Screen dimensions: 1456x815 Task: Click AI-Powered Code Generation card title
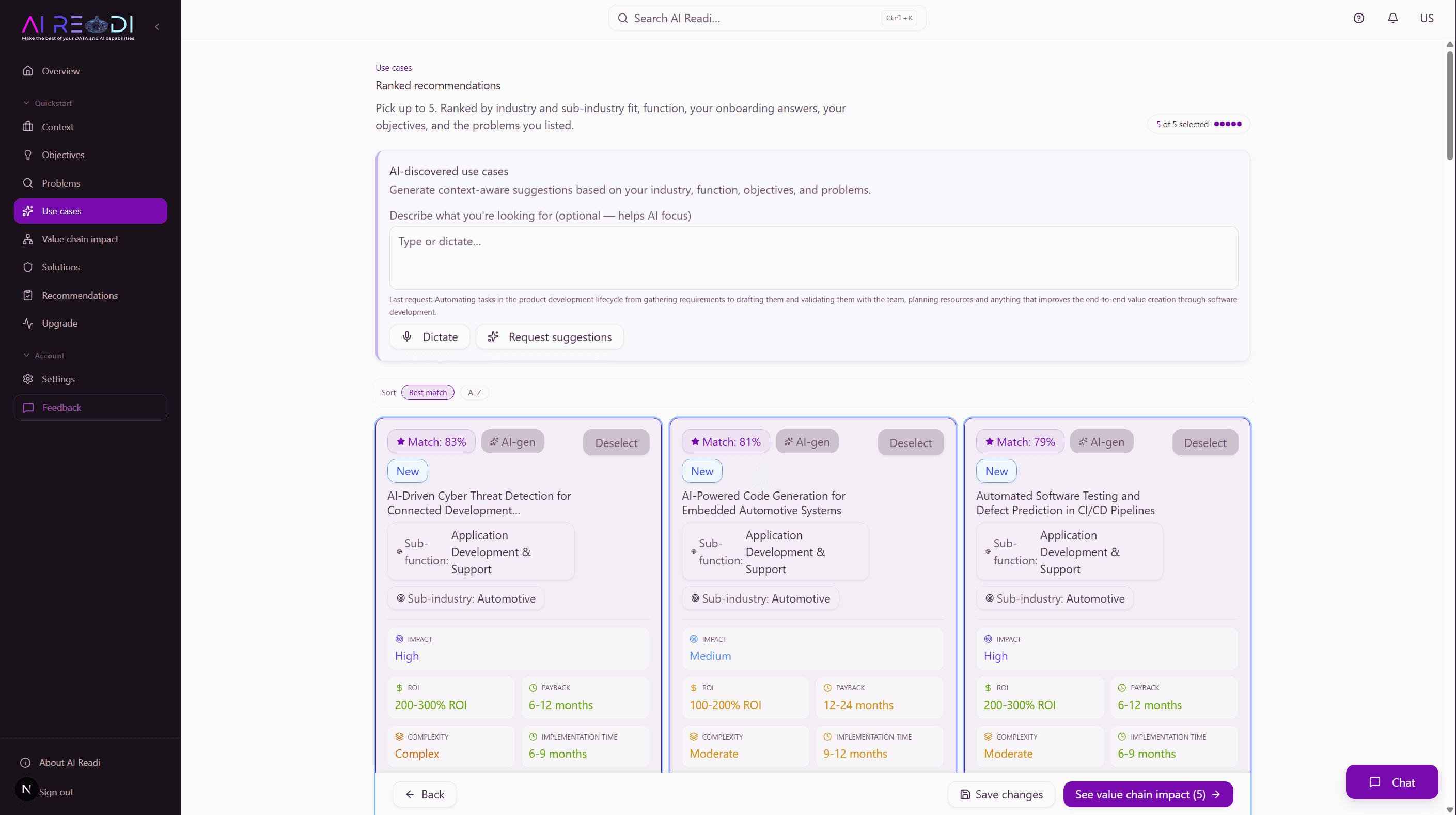[763, 503]
